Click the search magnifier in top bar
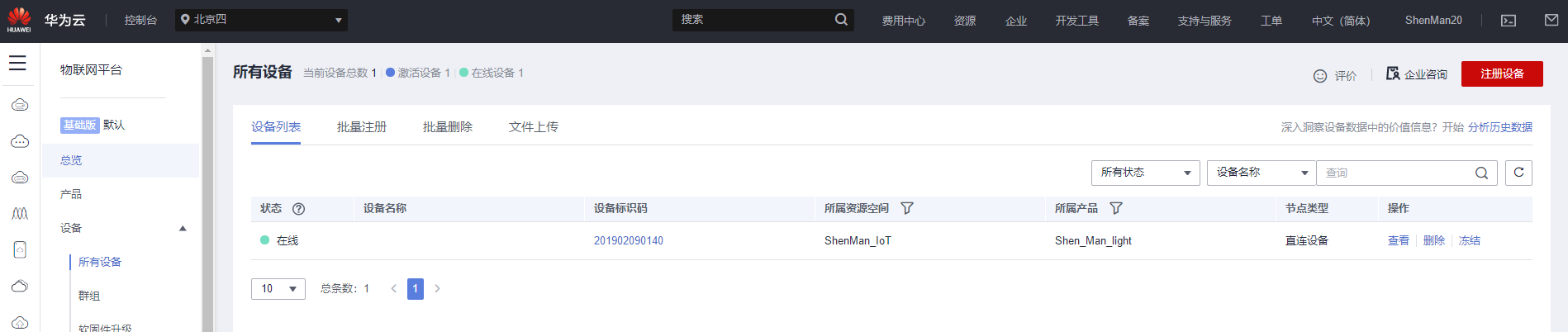The width and height of the screenshot is (1568, 332). [x=841, y=20]
